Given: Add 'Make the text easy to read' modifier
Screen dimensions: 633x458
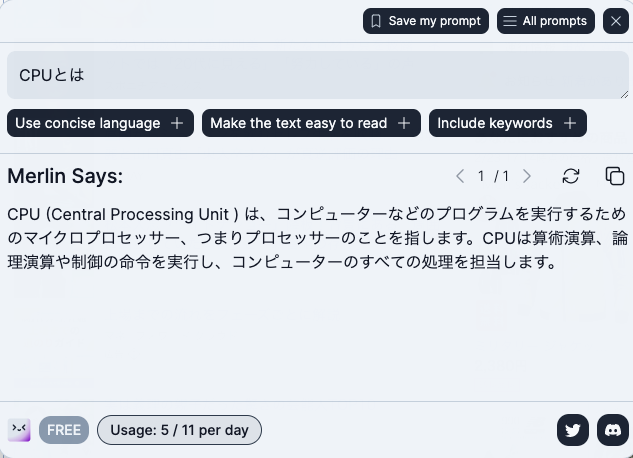Looking at the screenshot, I should point(311,123).
